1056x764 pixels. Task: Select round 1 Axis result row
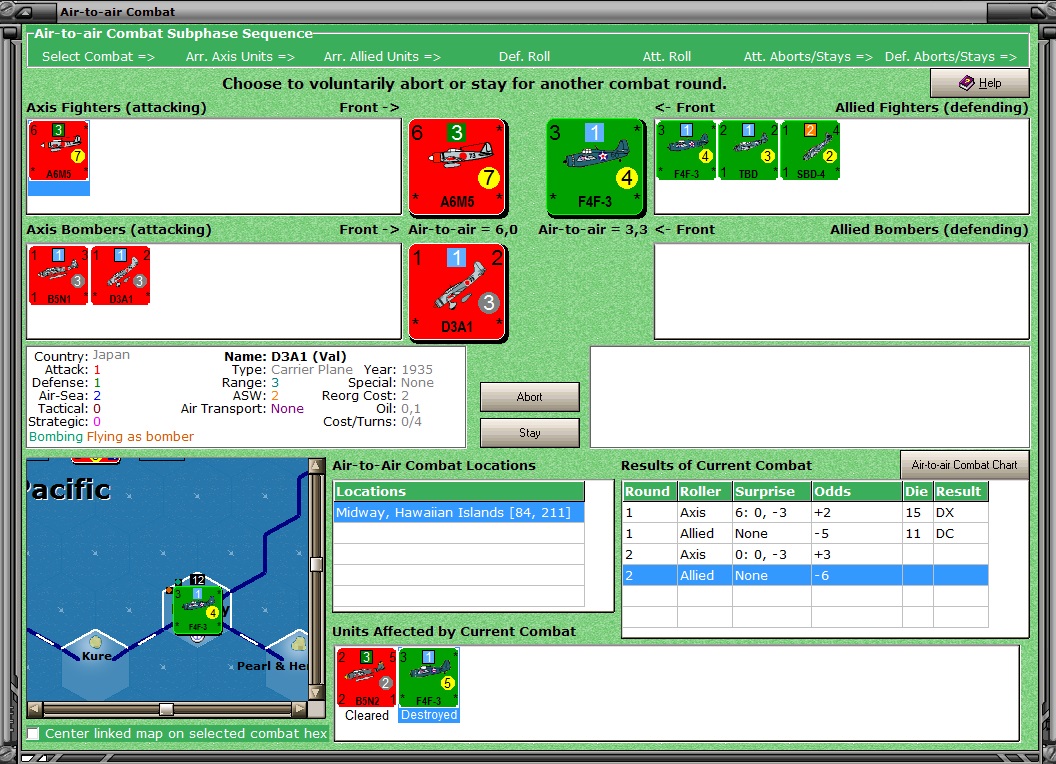coord(805,513)
